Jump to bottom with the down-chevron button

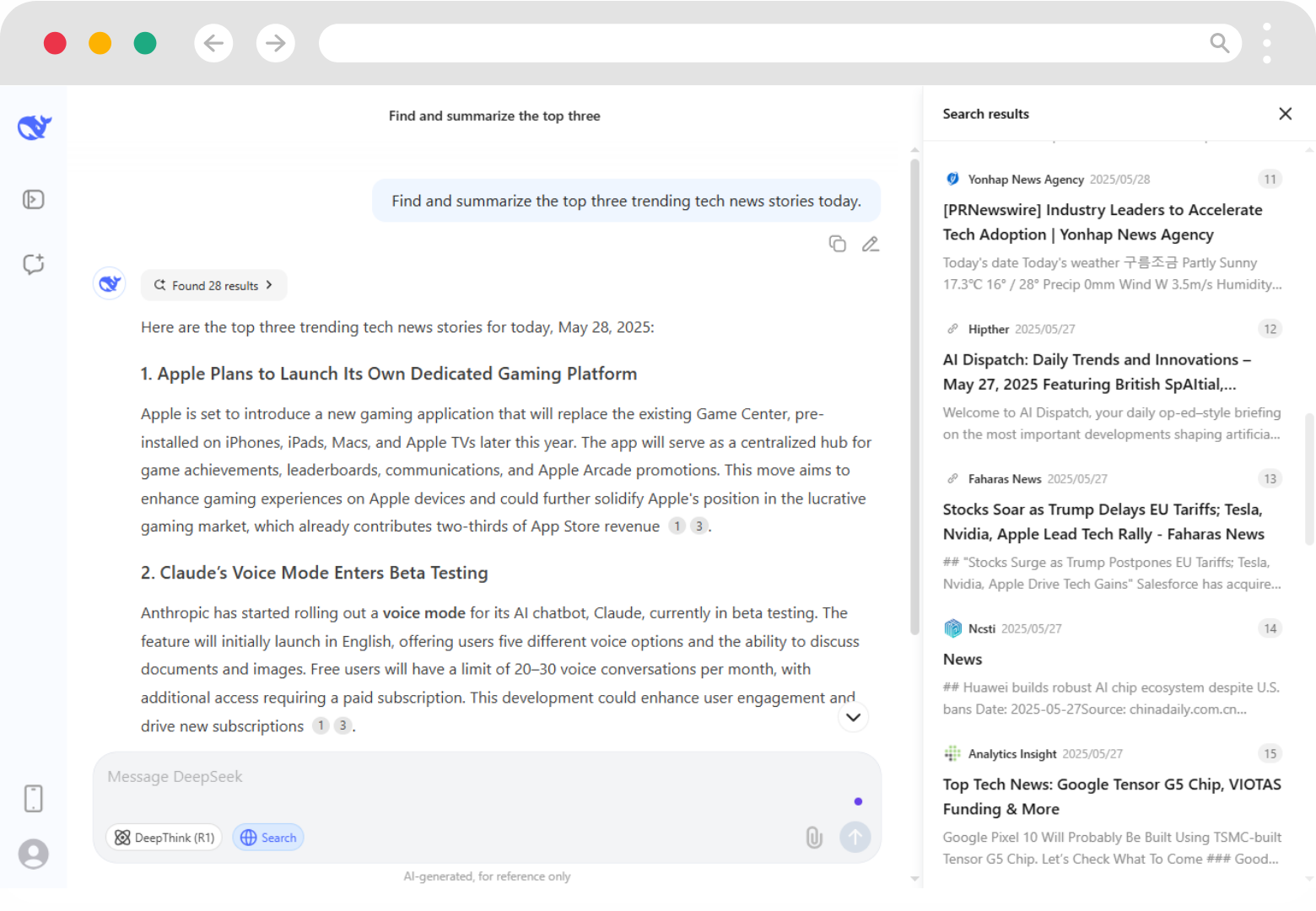coord(854,717)
